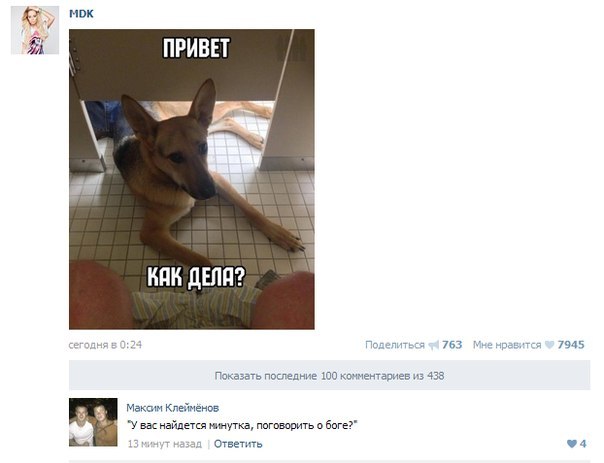Click the 'Мне нравится' like link
The image size is (604, 463).
point(507,345)
